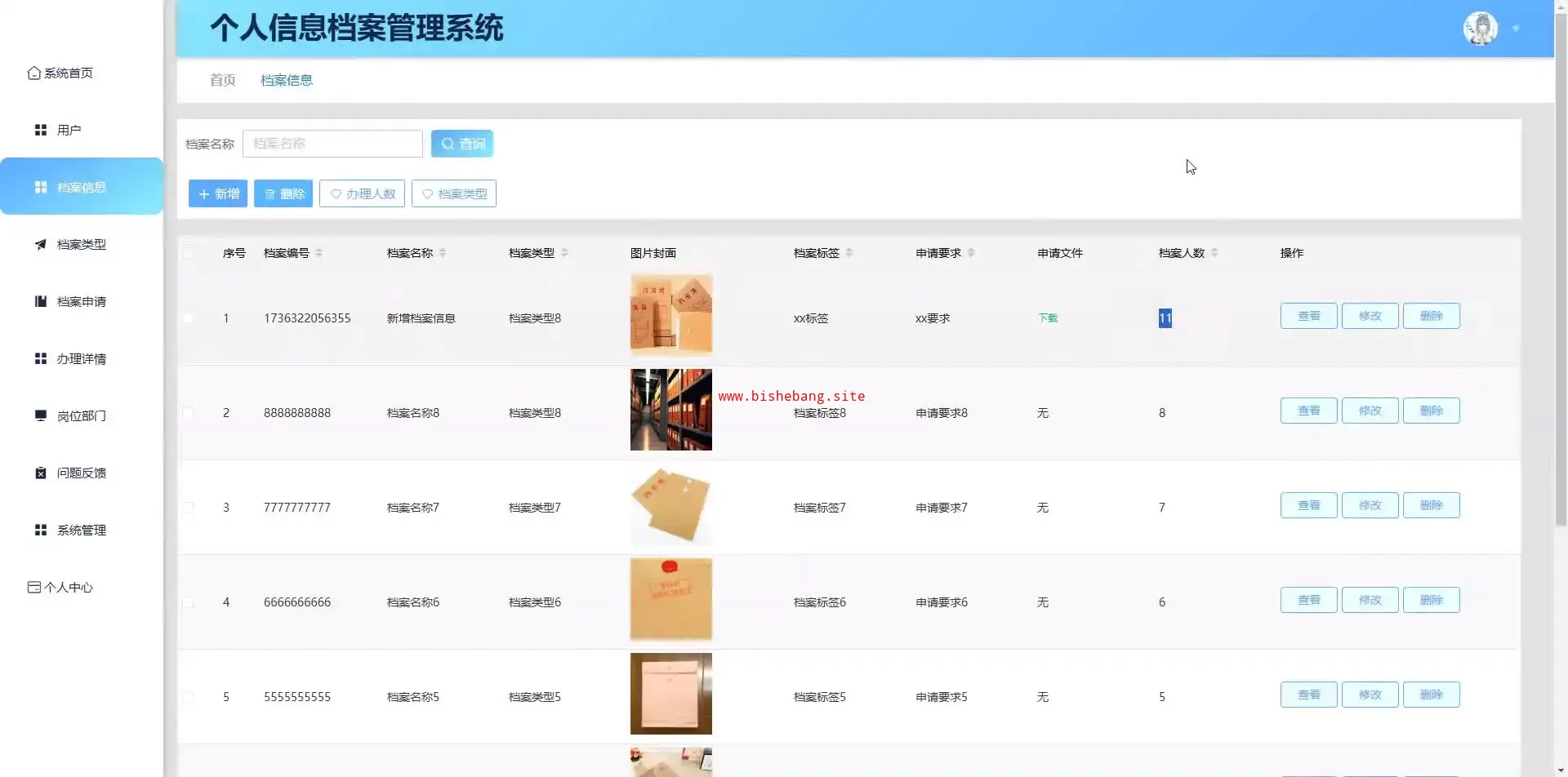Click the 档案编号 cell 1736322056355

coord(307,318)
